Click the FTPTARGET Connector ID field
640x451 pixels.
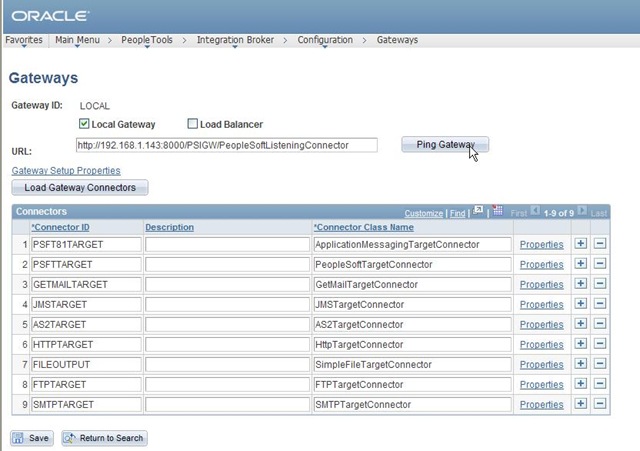[86, 384]
